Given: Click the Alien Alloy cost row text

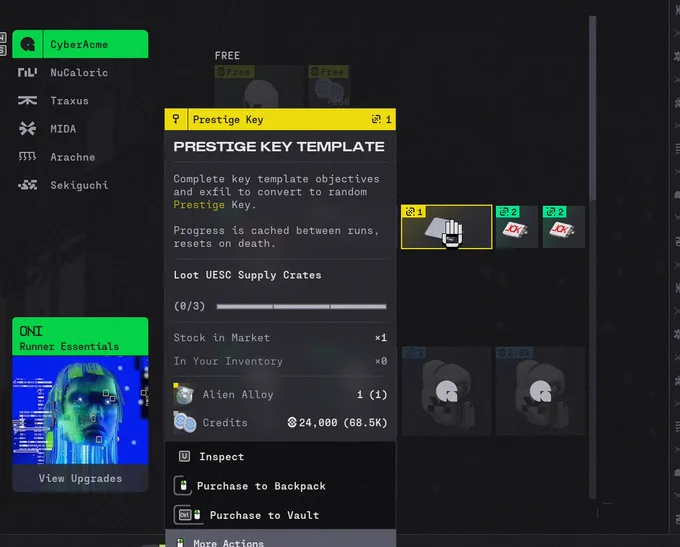Looking at the screenshot, I should (x=238, y=394).
